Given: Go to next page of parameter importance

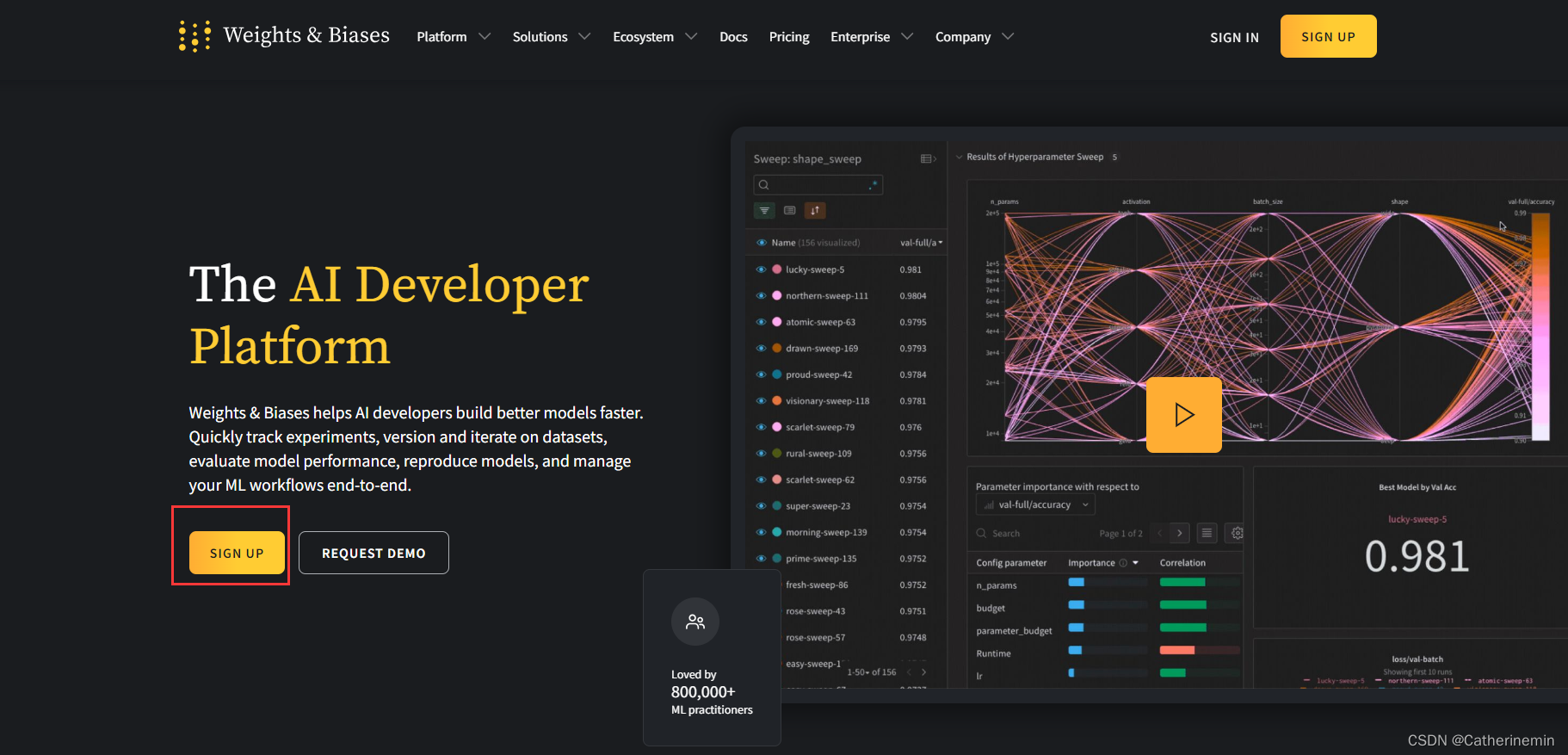Looking at the screenshot, I should point(1180,533).
